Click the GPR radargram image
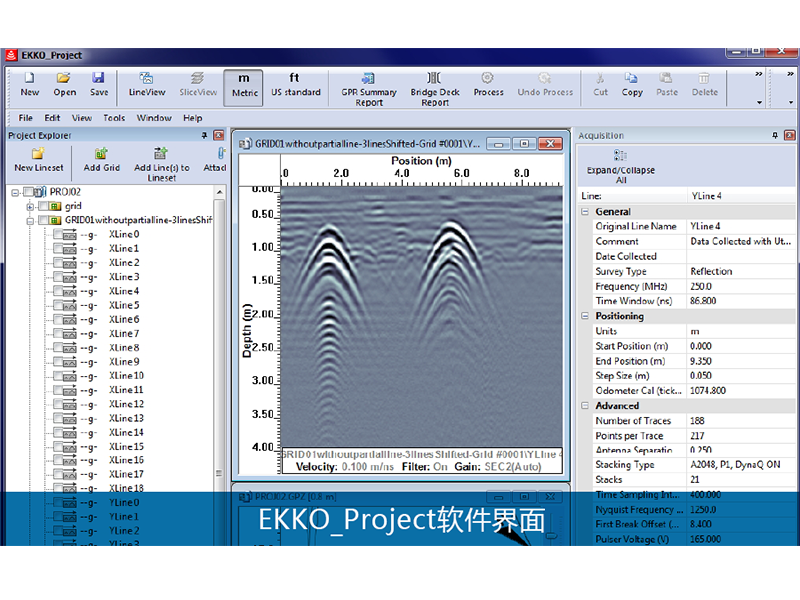Screen dimensions: 800x600 pyautogui.click(x=421, y=316)
